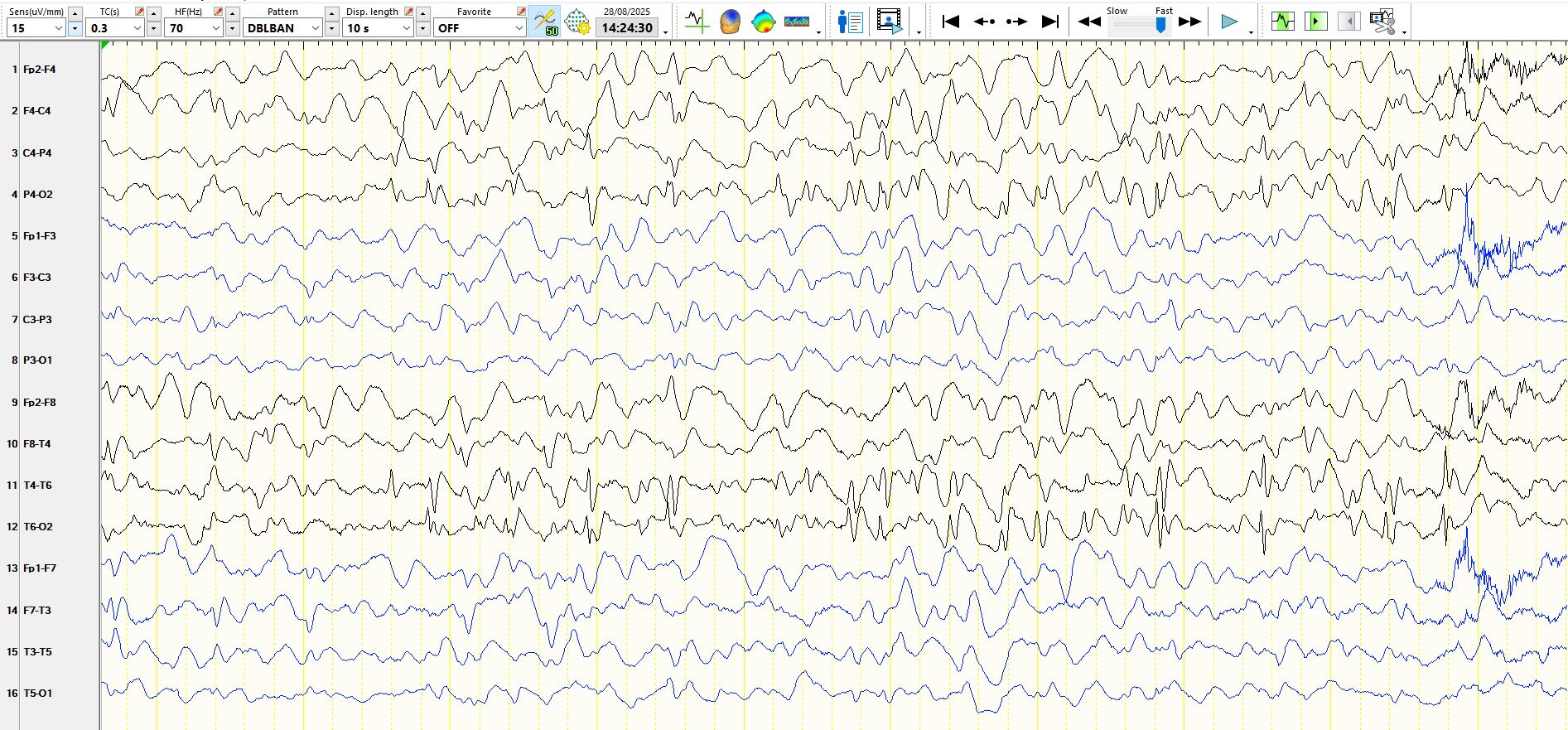This screenshot has height=730, width=1568.
Task: Click the Disp. length down arrow stepper
Action: coord(423,29)
